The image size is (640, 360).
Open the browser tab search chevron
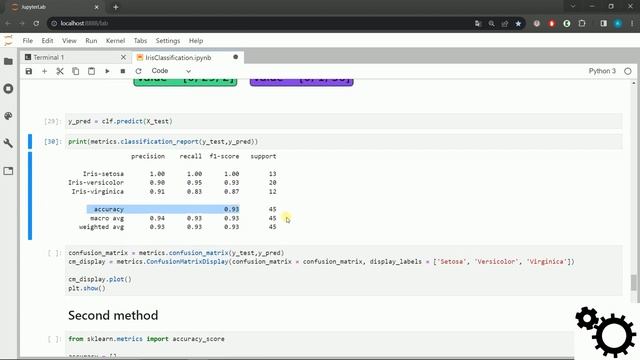pyautogui.click(x=573, y=6)
